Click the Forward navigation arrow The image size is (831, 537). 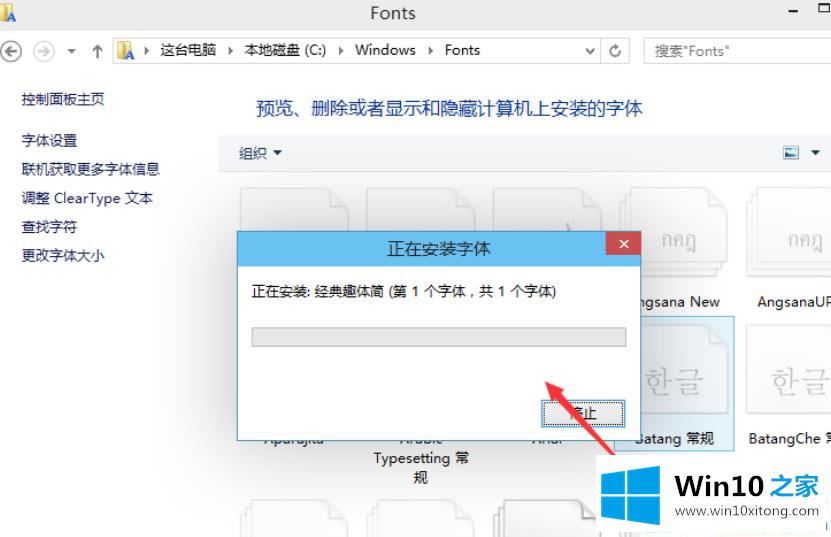tap(44, 51)
